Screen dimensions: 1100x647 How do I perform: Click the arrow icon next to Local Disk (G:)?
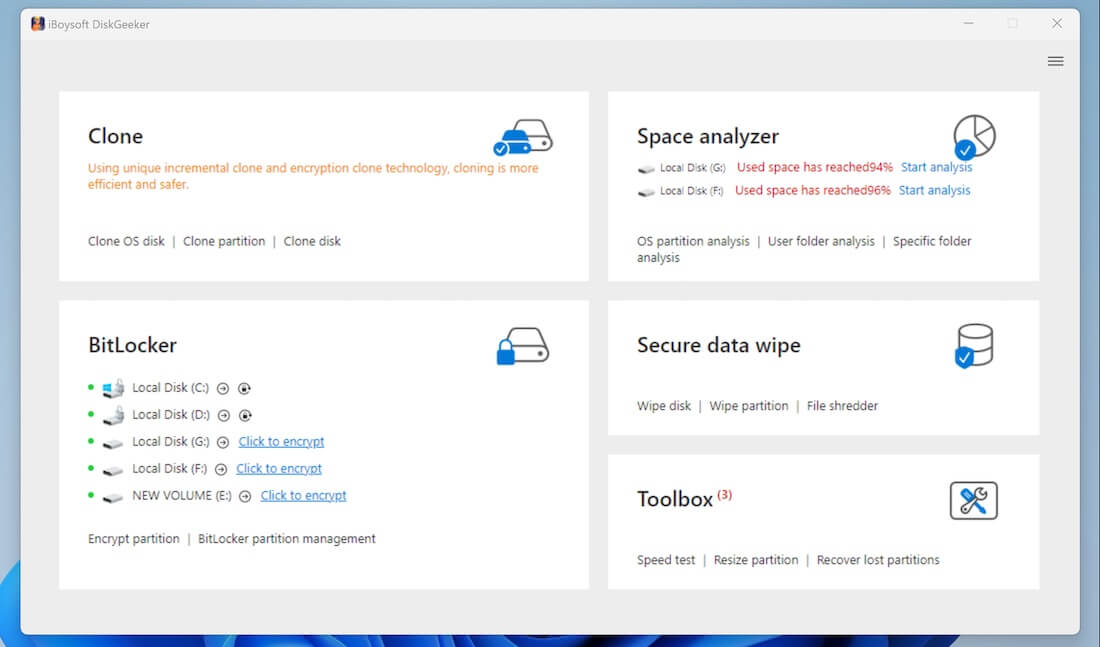(x=223, y=442)
